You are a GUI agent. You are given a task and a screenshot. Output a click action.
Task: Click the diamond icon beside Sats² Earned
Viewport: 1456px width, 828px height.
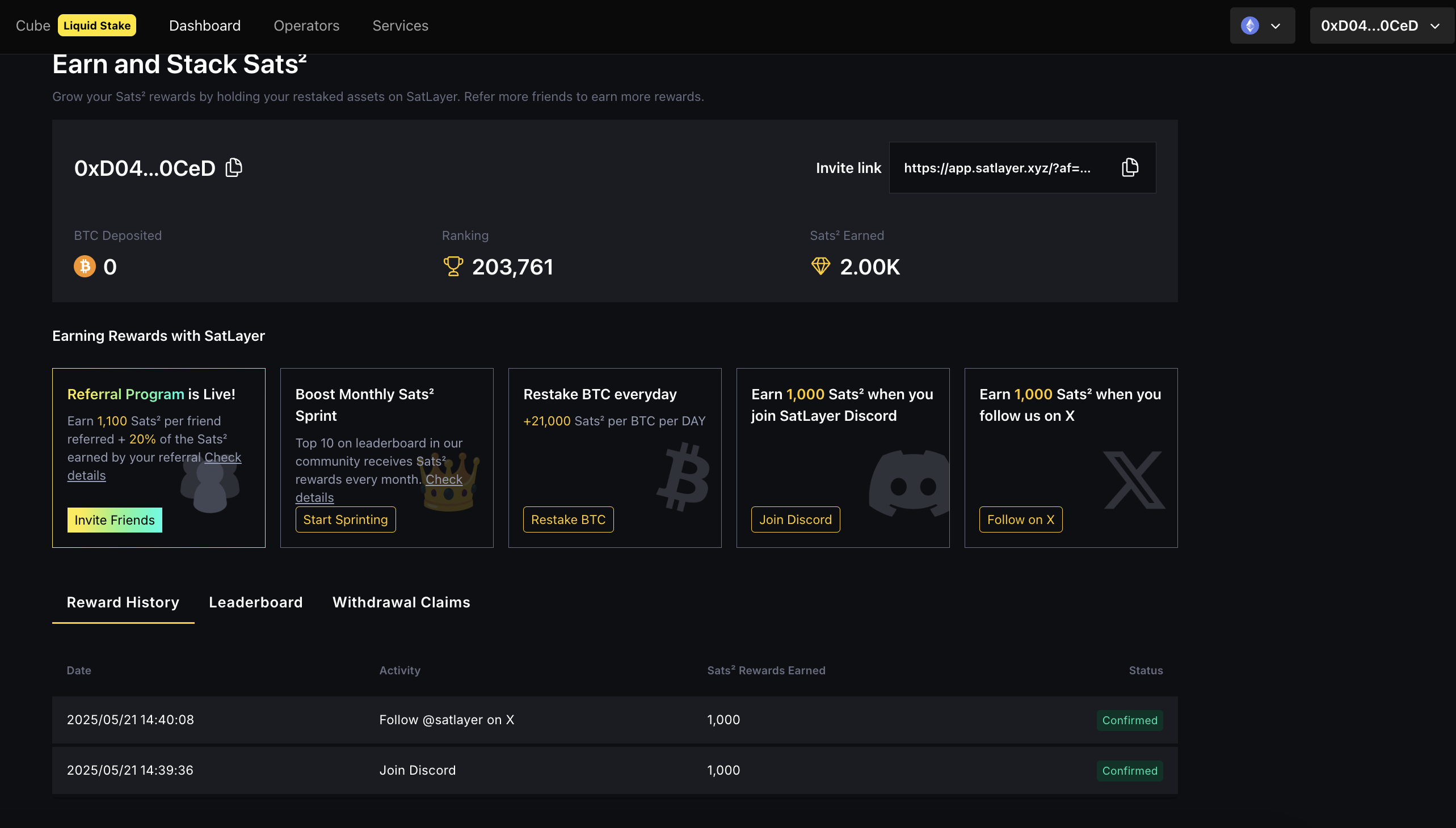820,266
